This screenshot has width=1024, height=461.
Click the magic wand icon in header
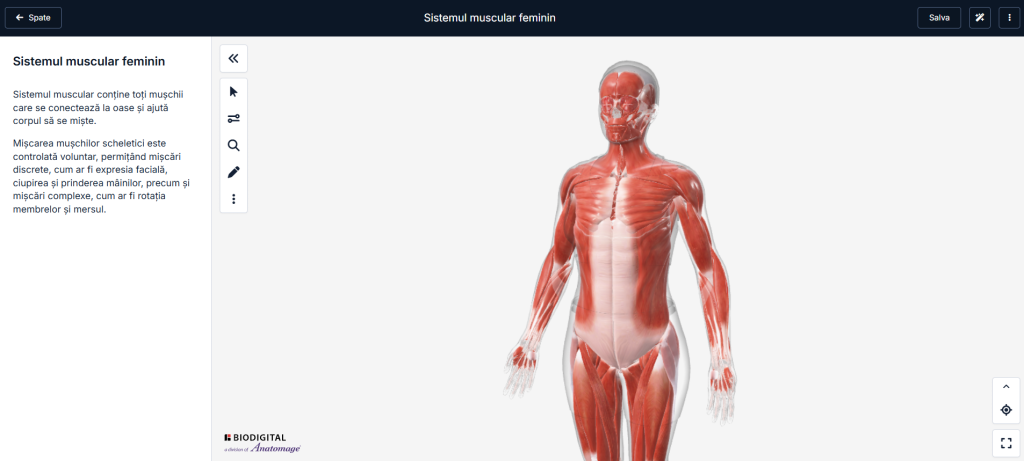[x=979, y=18]
